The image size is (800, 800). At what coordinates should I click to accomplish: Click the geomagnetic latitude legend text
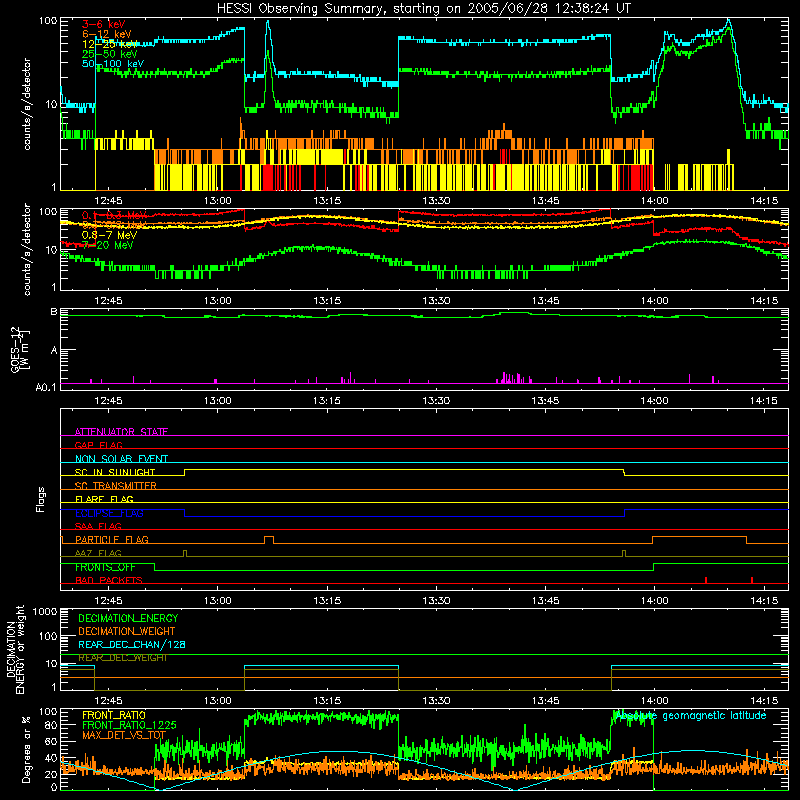(691, 715)
